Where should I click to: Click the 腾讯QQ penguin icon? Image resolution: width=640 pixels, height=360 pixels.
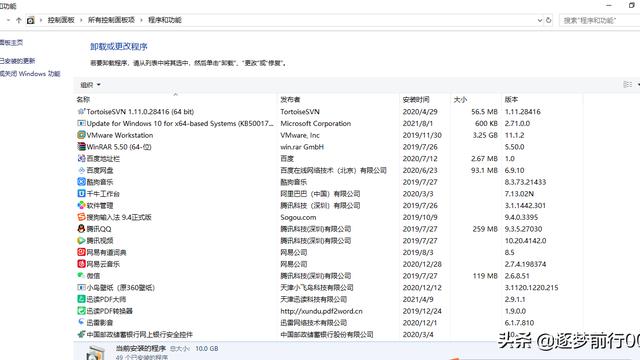(81, 229)
